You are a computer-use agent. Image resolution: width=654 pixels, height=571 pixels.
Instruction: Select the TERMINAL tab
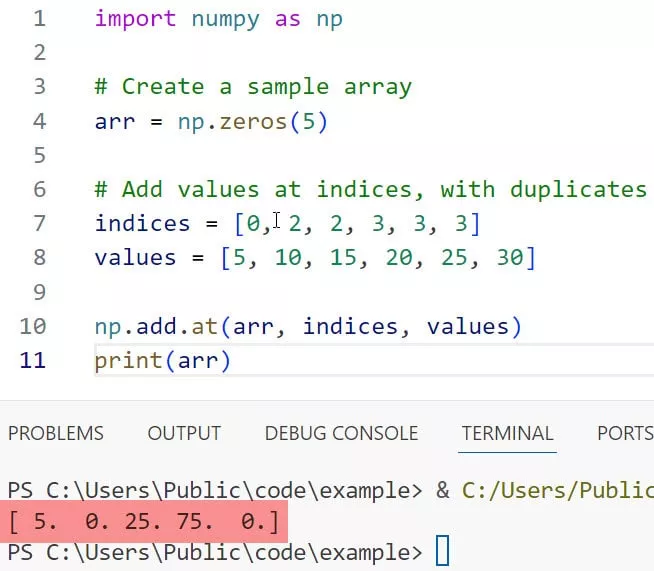click(x=507, y=433)
